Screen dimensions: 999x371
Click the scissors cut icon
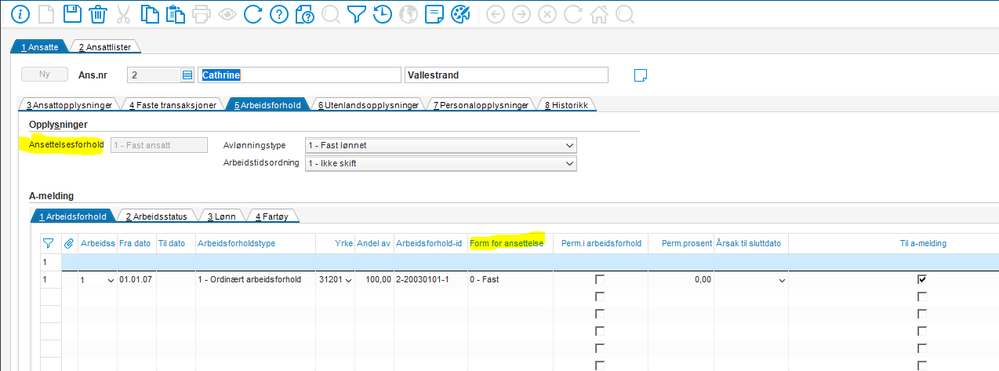(123, 14)
